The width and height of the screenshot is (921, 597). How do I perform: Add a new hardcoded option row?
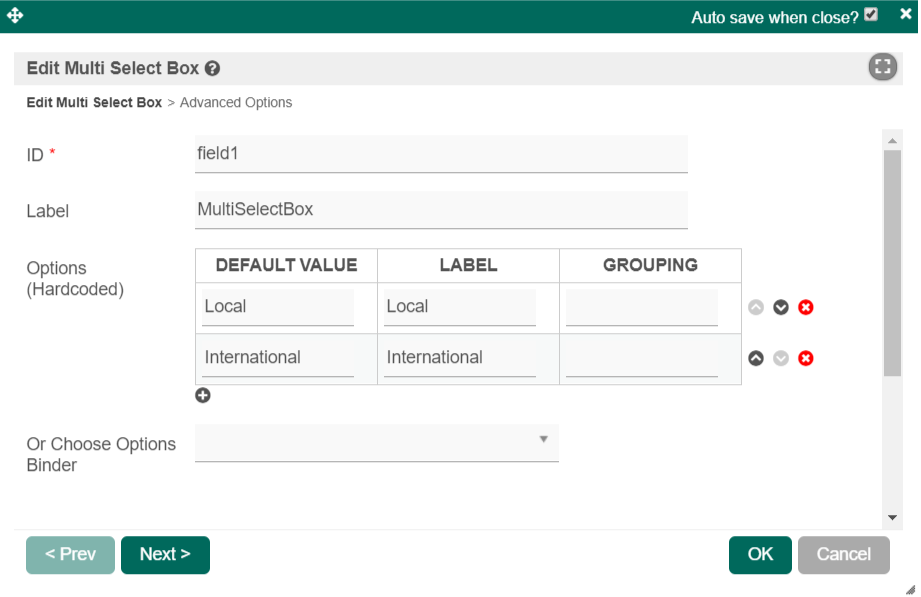tap(203, 396)
